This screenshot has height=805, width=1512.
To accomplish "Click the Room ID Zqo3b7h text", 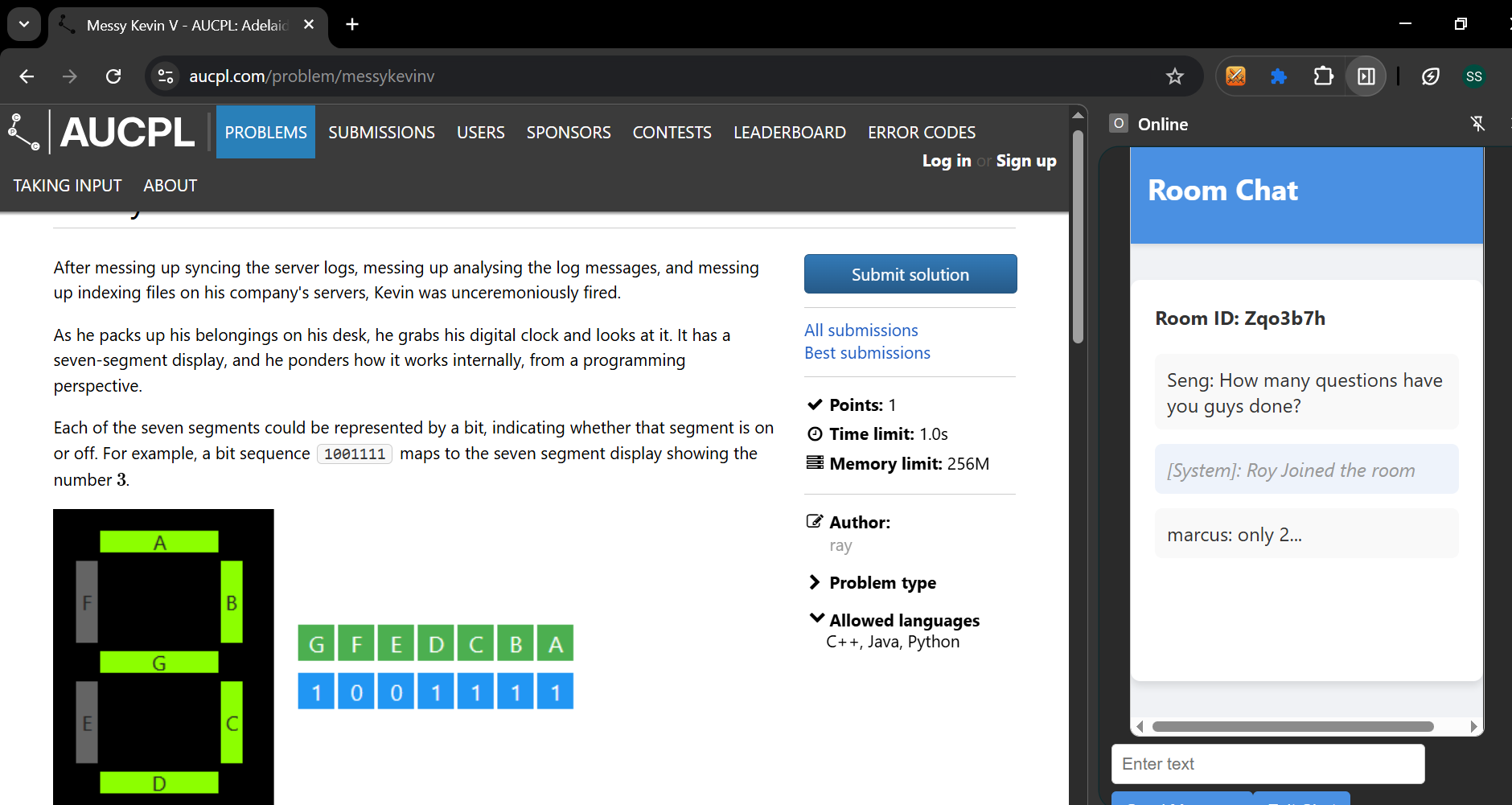I will click(x=1240, y=318).
